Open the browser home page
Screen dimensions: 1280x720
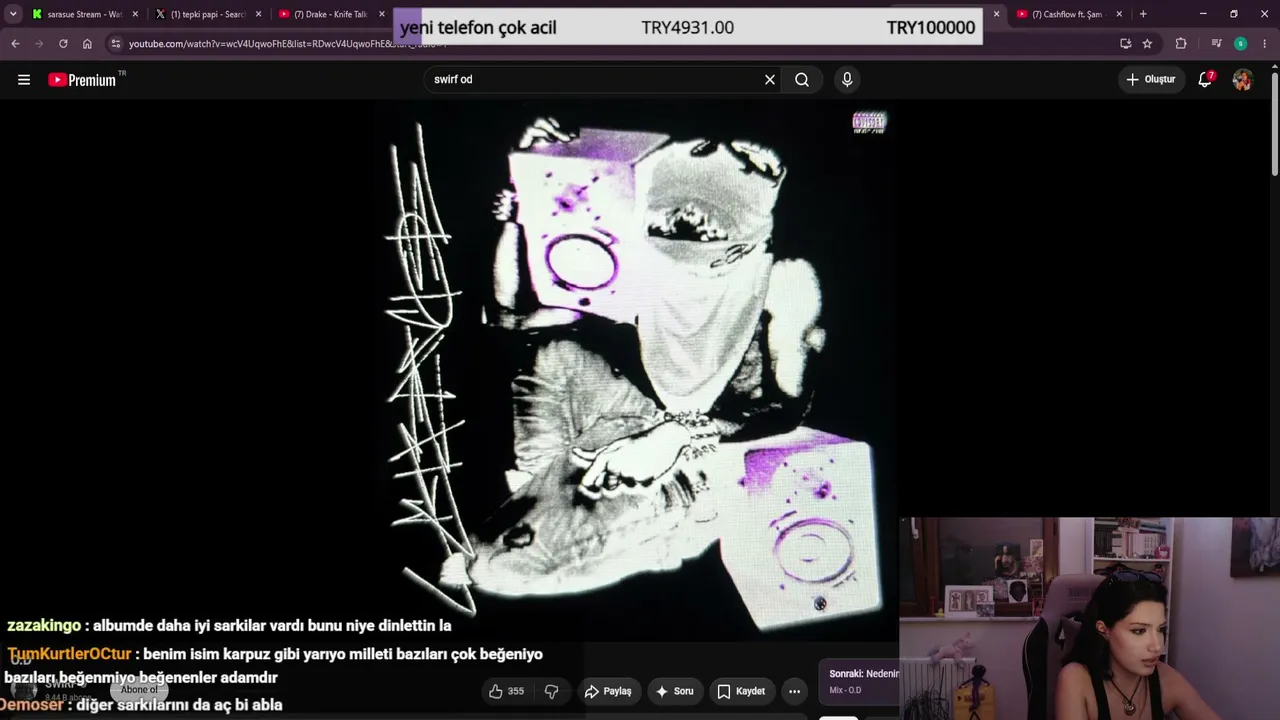click(x=87, y=44)
